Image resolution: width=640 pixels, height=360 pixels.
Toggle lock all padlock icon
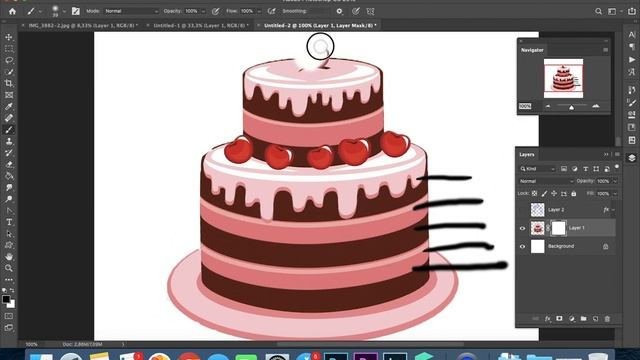573,193
